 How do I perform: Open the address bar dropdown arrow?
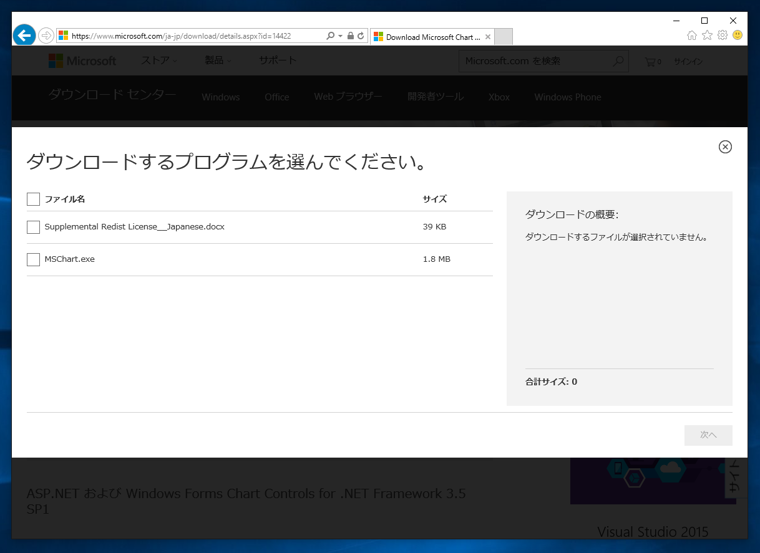tap(340, 36)
